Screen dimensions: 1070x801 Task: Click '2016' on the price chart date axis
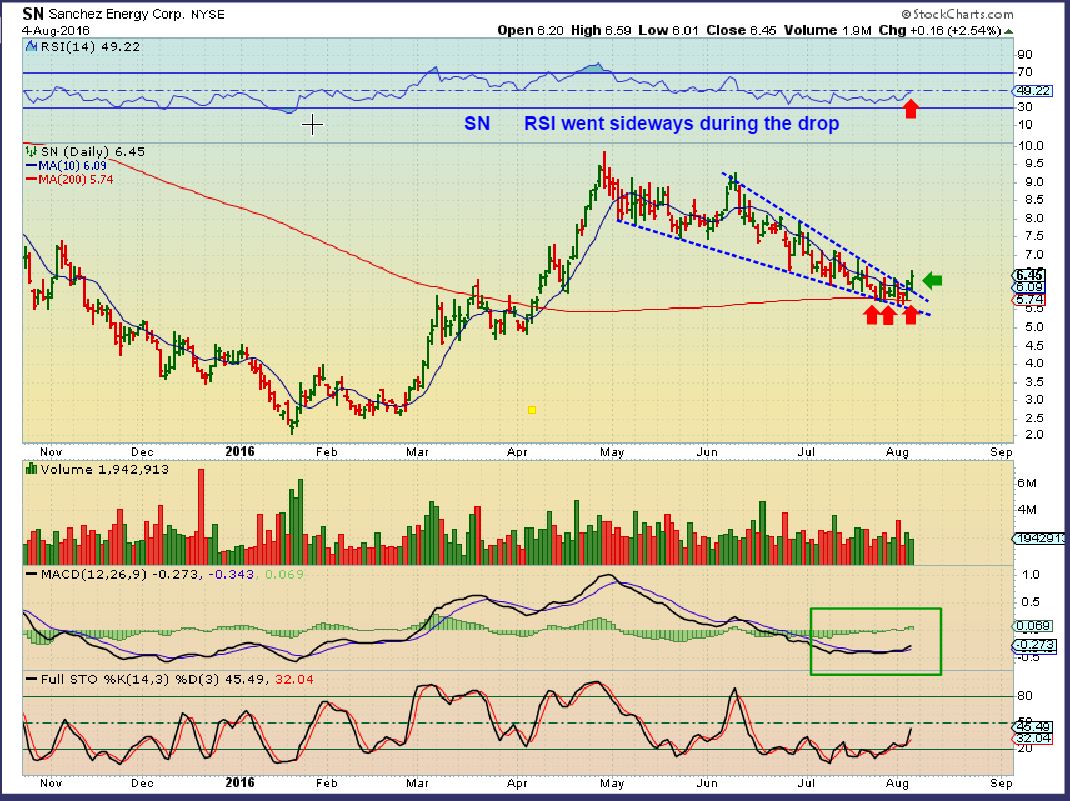point(240,452)
